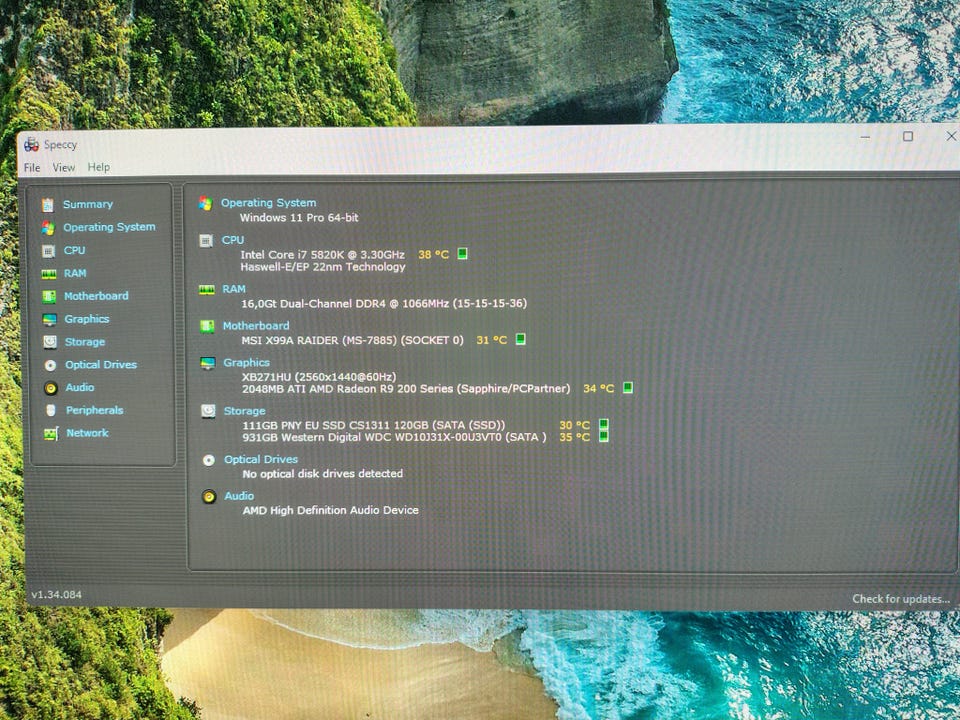Click green indicator beside motherboard 31 °C
The image size is (960, 720).
pyautogui.click(x=520, y=339)
